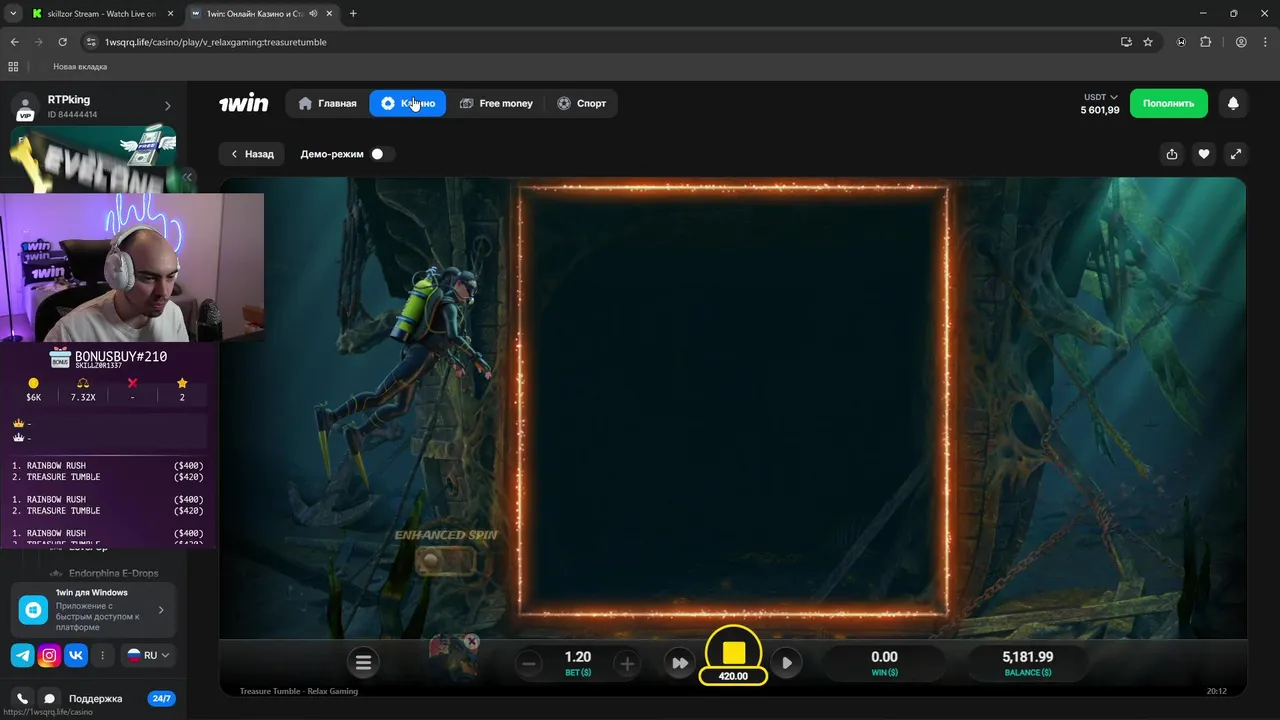Image resolution: width=1280 pixels, height=720 pixels.
Task: Click the address bar URL
Action: (216, 42)
